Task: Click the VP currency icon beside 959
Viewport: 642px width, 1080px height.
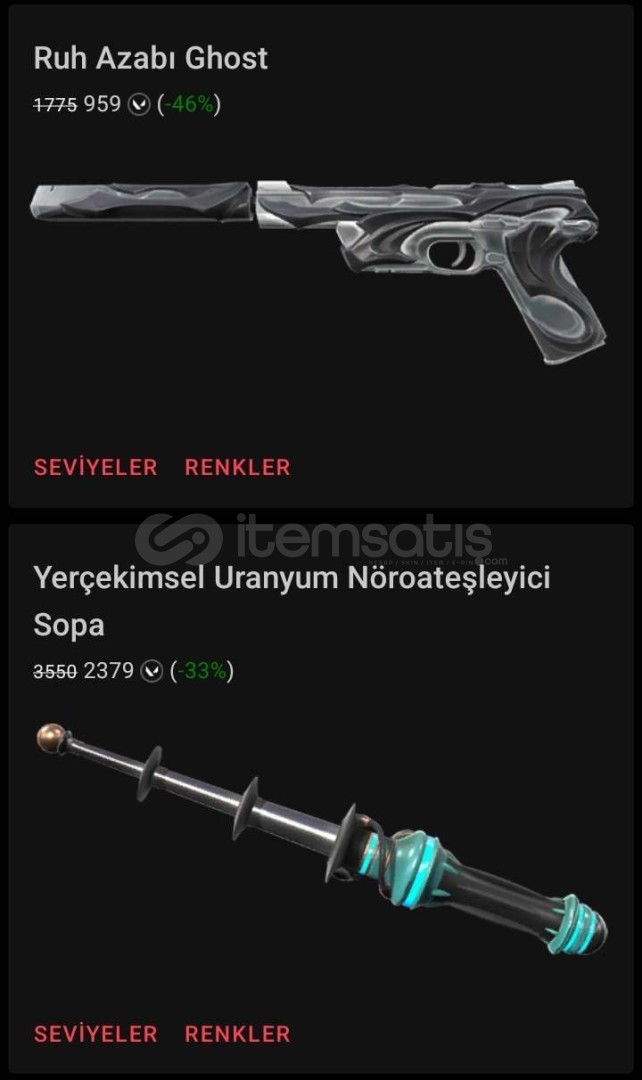Action: (x=139, y=105)
